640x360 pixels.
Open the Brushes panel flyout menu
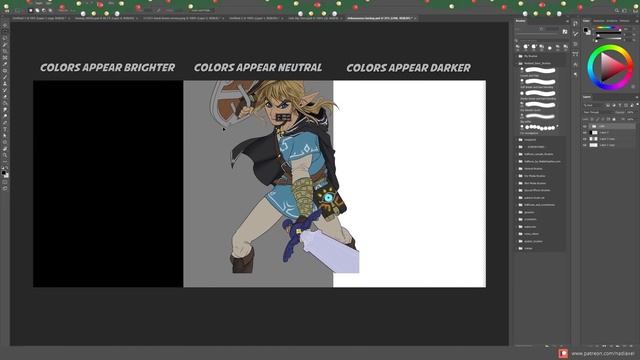567,21
